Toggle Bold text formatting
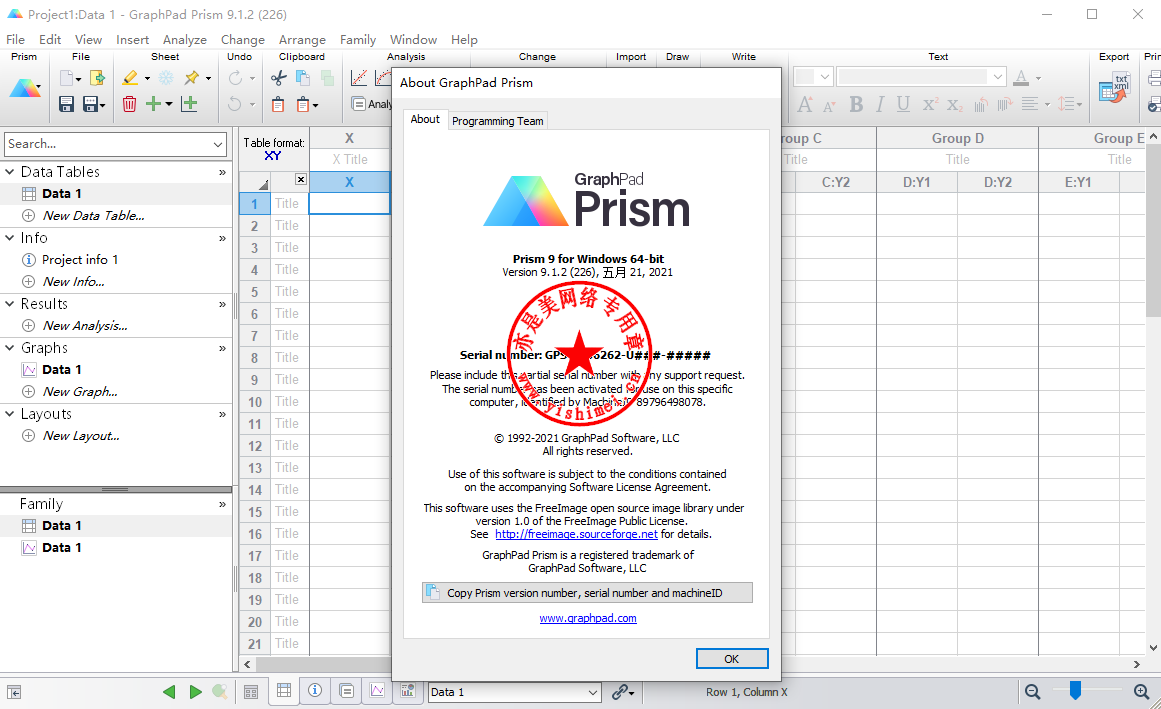Screen dimensions: 1161x709 [856, 104]
